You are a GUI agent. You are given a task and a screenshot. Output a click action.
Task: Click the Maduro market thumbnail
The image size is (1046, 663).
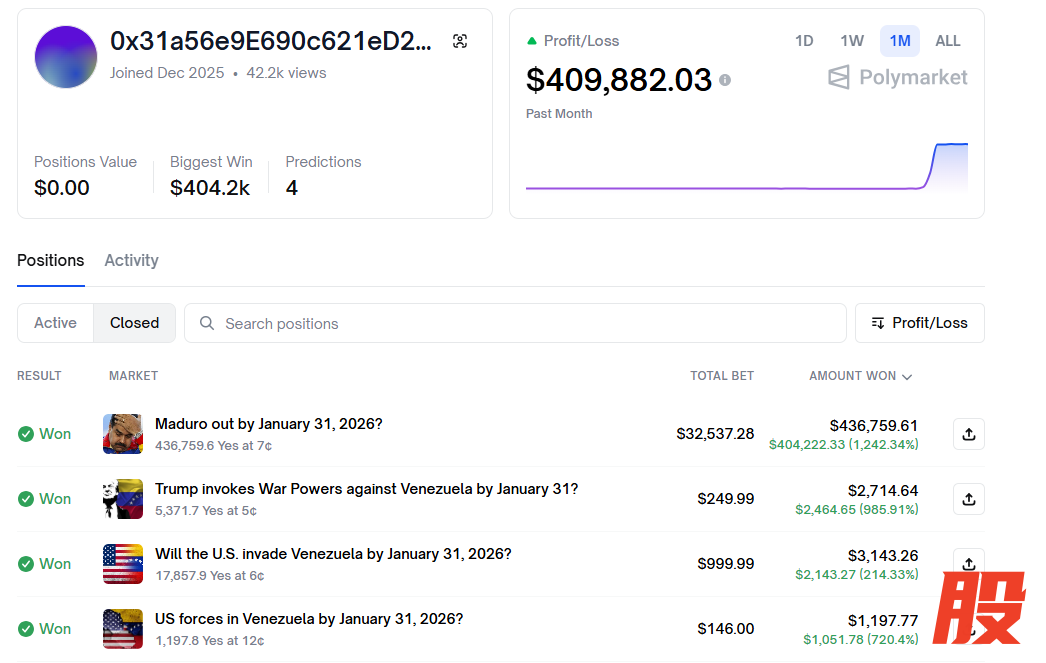123,434
